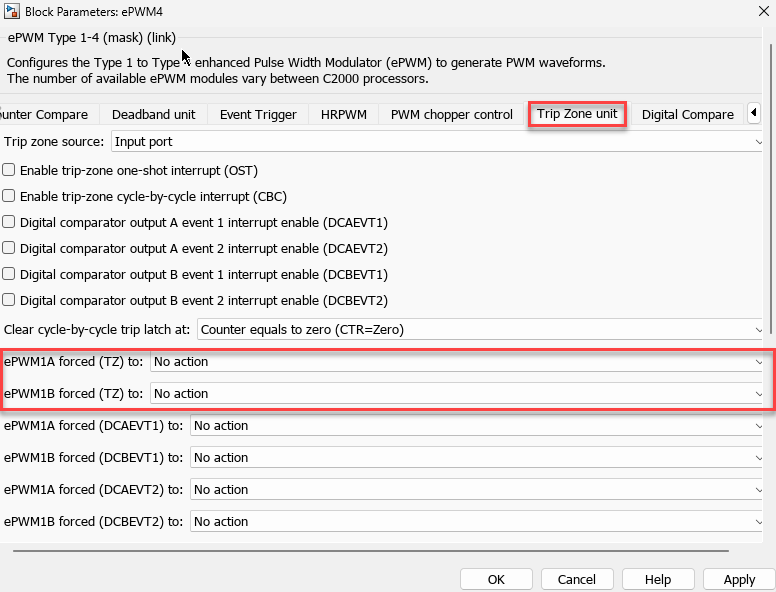Click the OK button
This screenshot has width=776, height=592.
(496, 579)
